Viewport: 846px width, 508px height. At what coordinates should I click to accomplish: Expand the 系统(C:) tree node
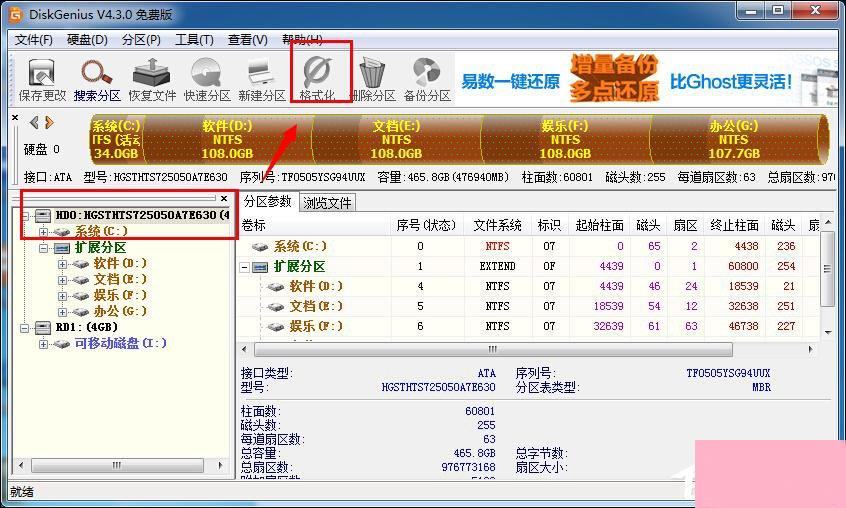[x=44, y=232]
